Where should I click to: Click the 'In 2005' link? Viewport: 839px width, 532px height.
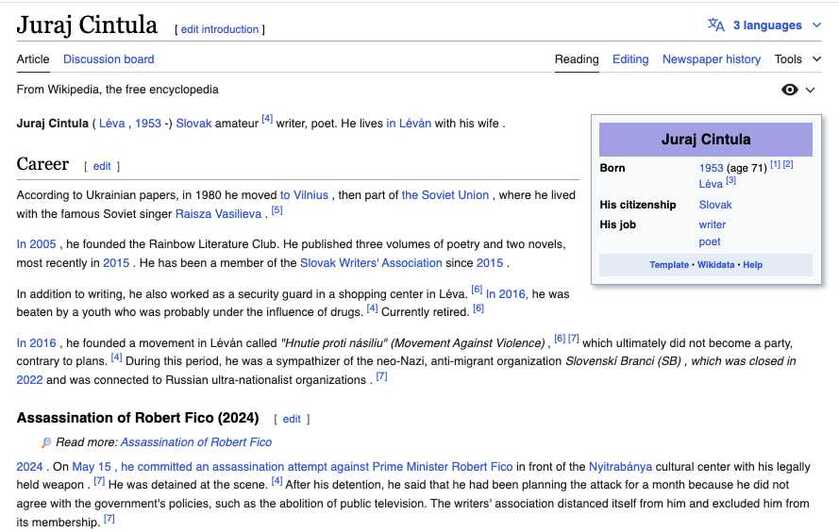pos(36,244)
